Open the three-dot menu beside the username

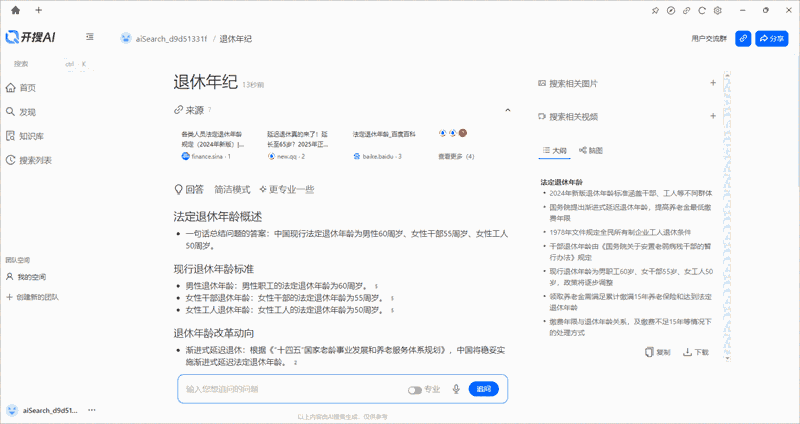[x=92, y=410]
